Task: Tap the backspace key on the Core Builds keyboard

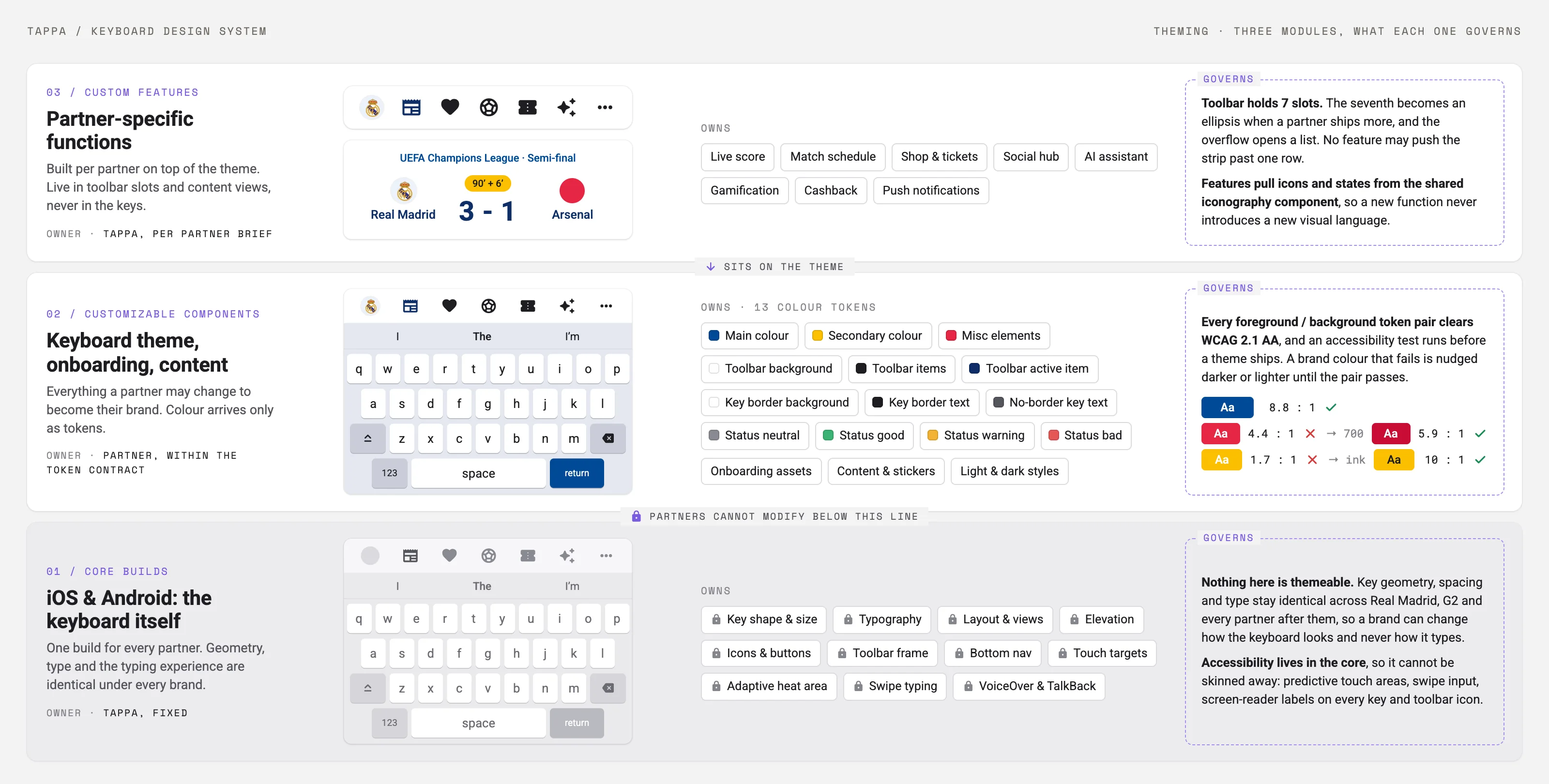Action: pyautogui.click(x=608, y=688)
